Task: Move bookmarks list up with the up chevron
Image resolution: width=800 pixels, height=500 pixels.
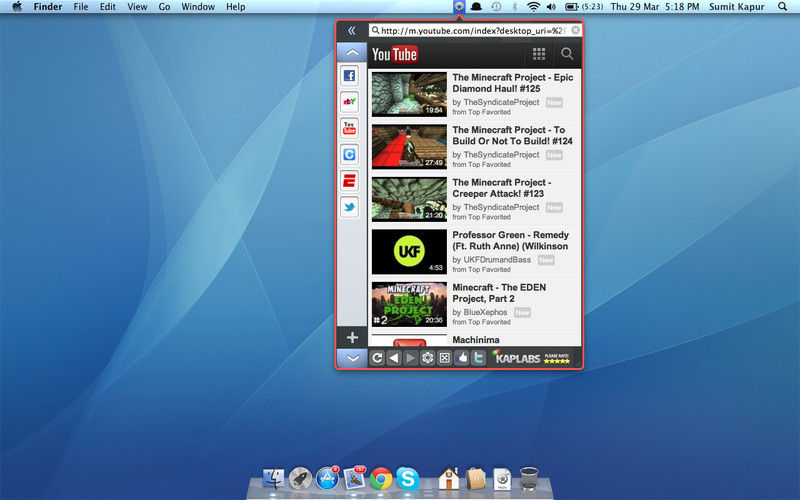Action: (x=352, y=53)
